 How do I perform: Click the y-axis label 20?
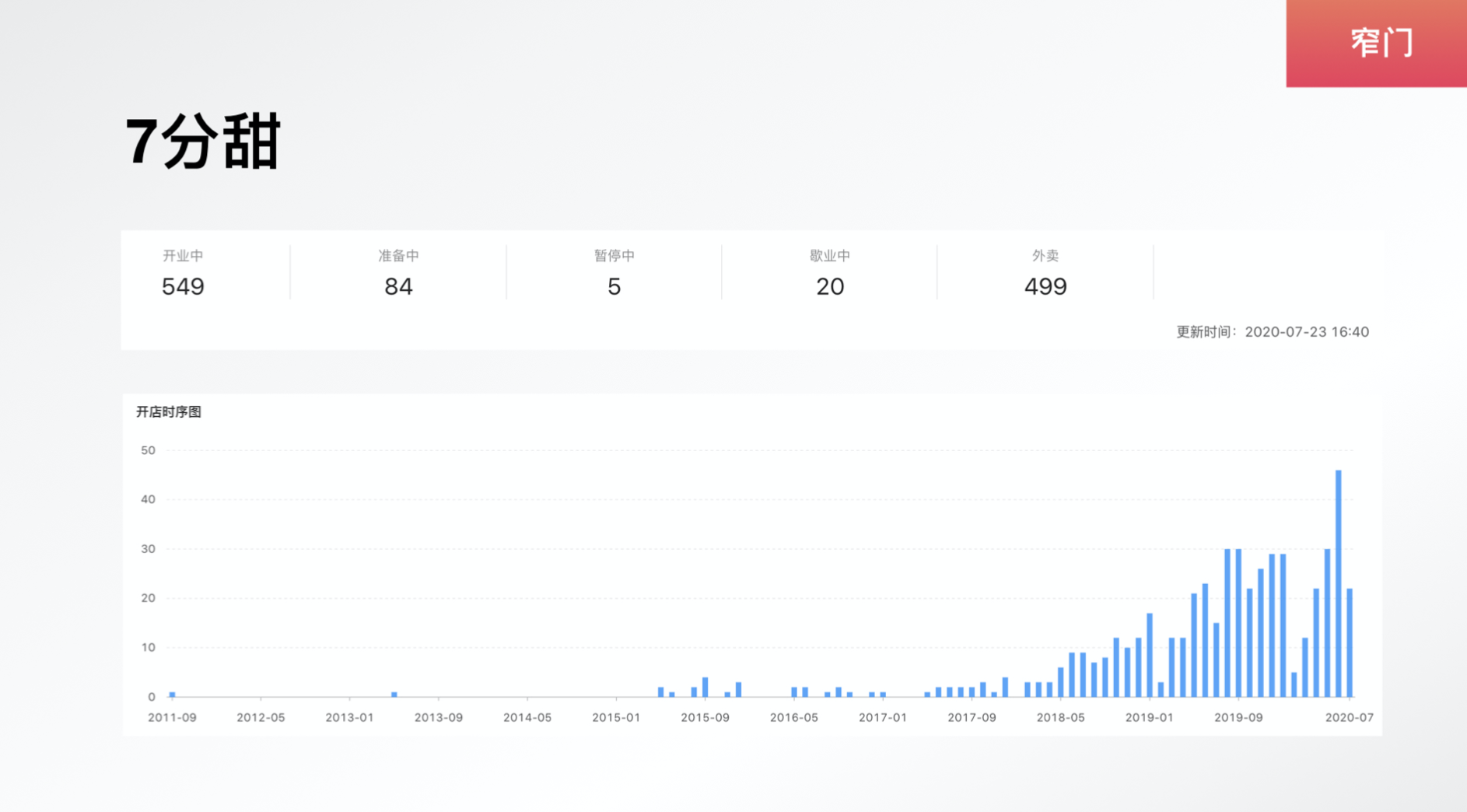[x=148, y=598]
